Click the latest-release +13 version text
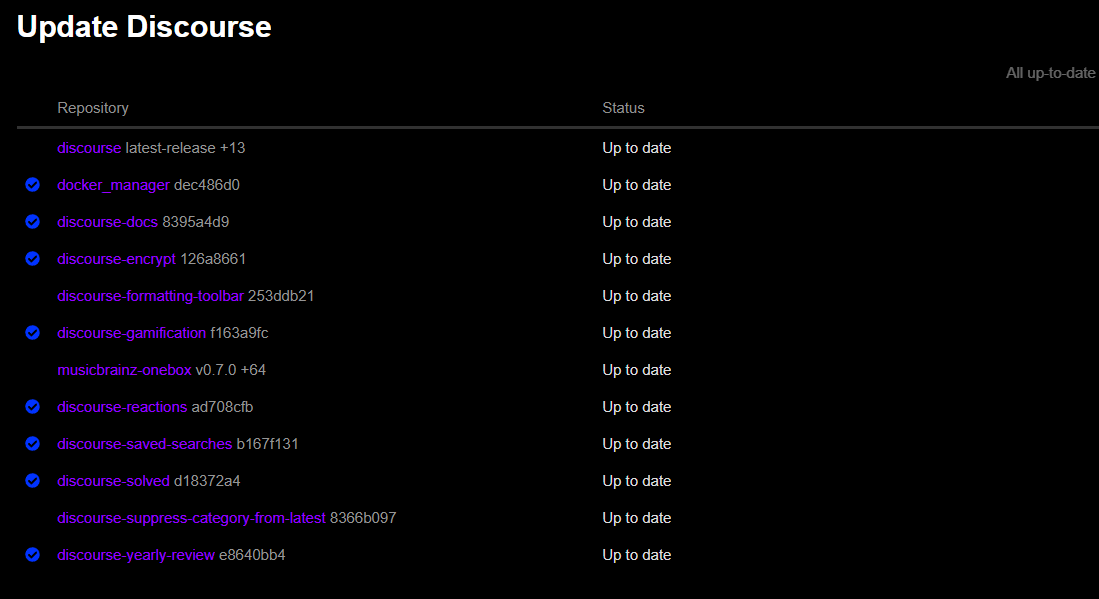The height and width of the screenshot is (599, 1099). click(185, 148)
